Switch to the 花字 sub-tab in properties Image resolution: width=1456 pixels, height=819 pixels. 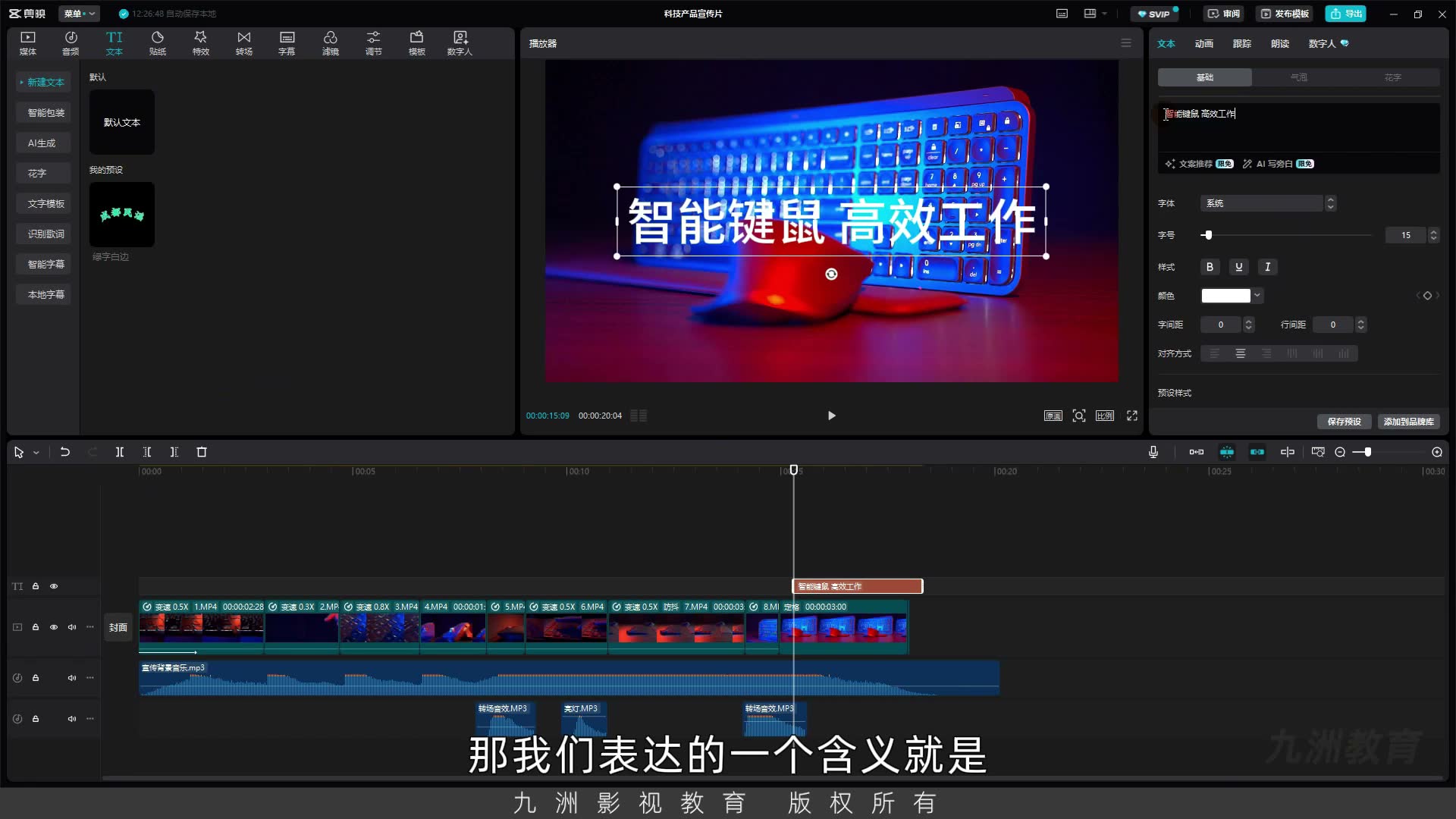pyautogui.click(x=1393, y=77)
